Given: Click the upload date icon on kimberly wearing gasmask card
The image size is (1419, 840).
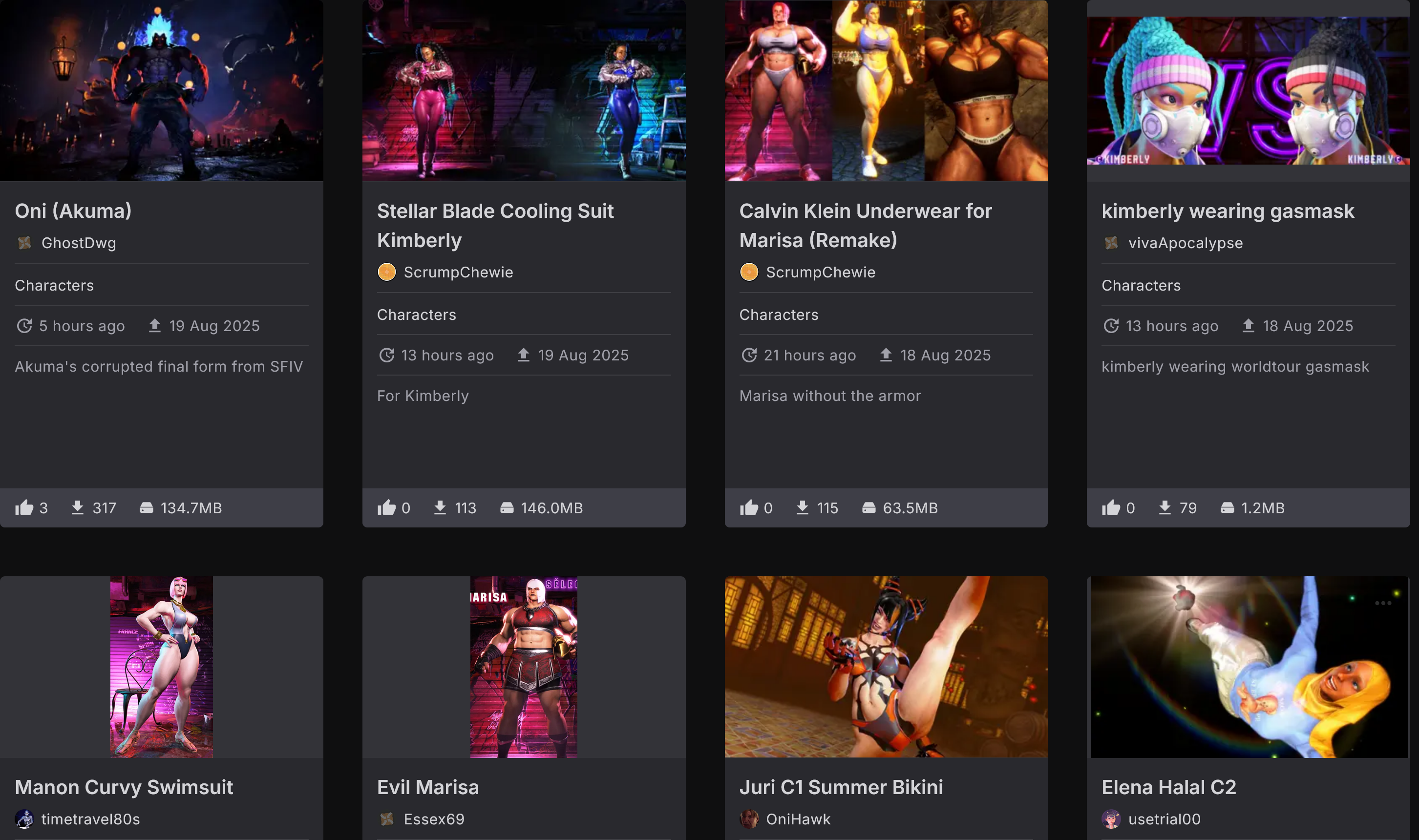Looking at the screenshot, I should pyautogui.click(x=1248, y=326).
